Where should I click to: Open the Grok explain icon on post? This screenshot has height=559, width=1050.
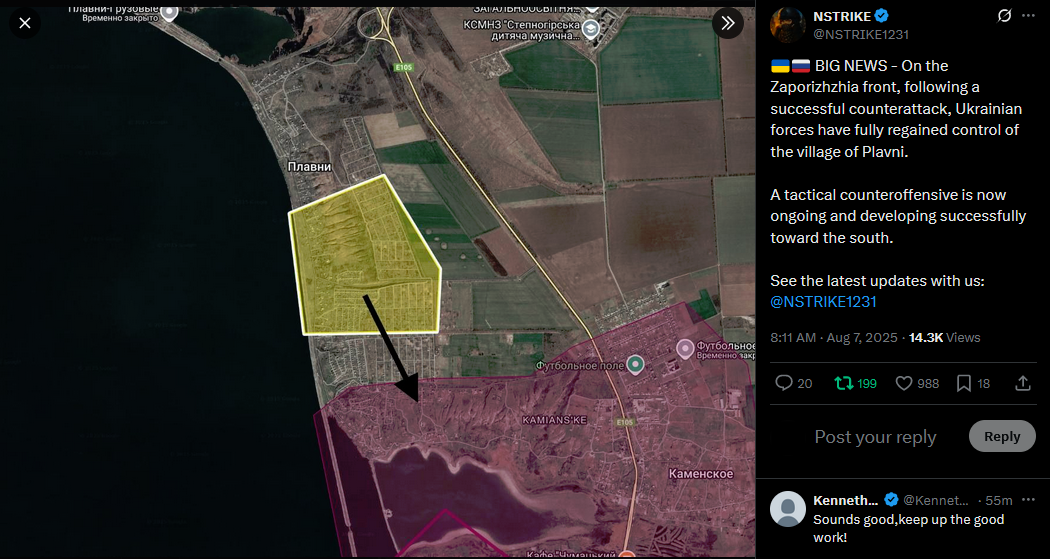click(1004, 16)
